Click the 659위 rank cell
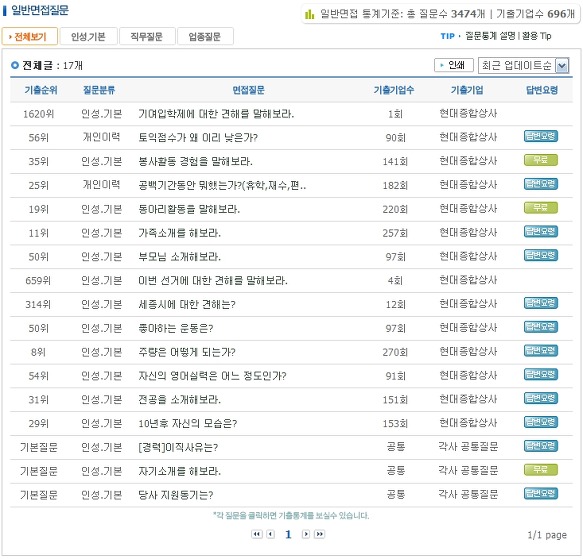Viewport: 583px width, 559px height. (x=38, y=280)
